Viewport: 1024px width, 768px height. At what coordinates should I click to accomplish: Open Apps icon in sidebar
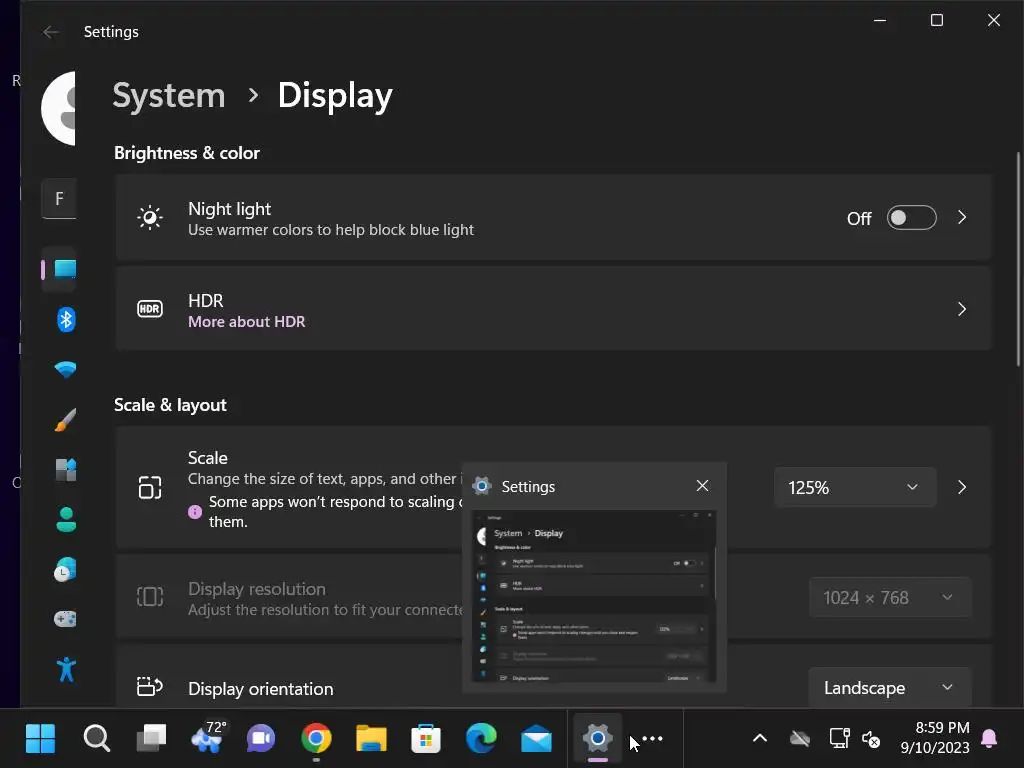pyautogui.click(x=65, y=469)
